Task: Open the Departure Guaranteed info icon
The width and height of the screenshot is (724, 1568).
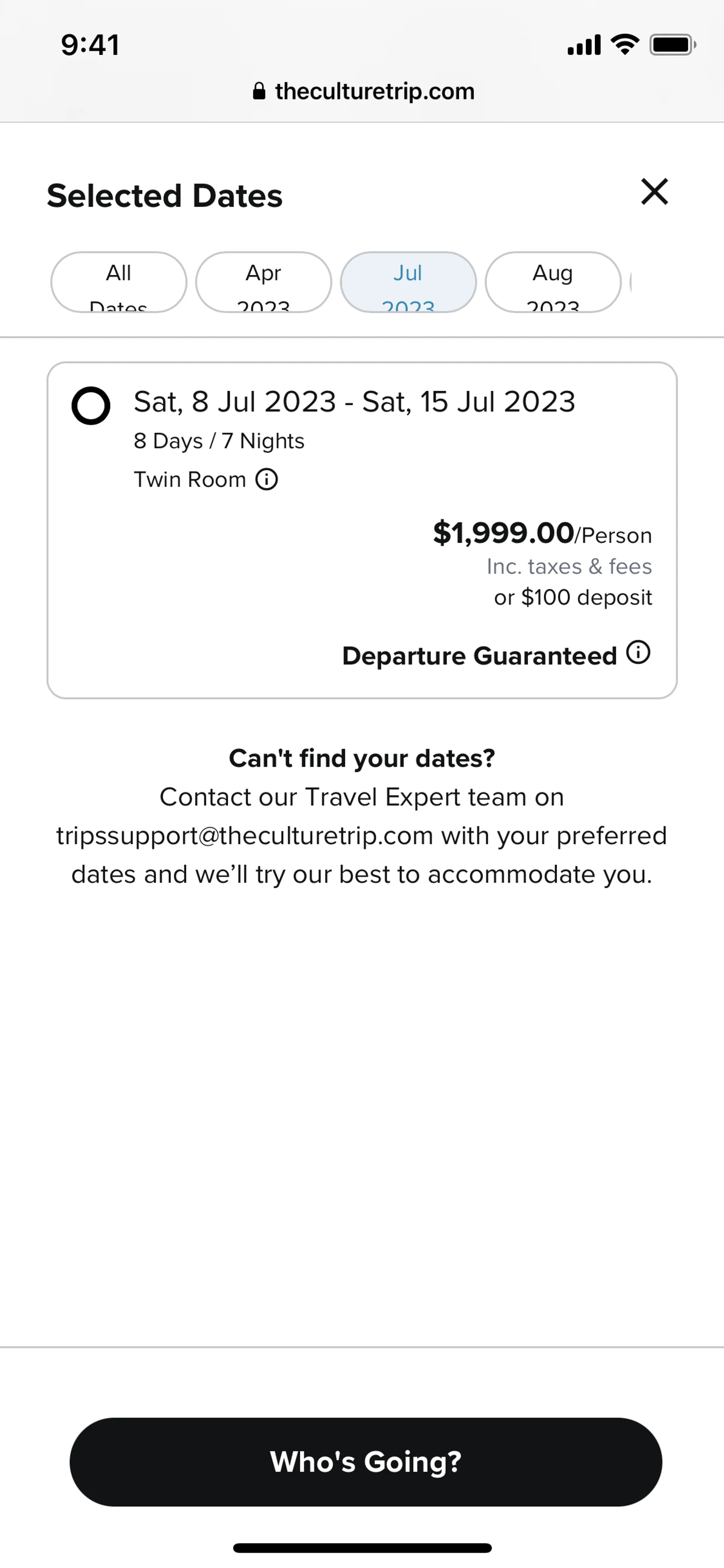Action: coord(638,653)
